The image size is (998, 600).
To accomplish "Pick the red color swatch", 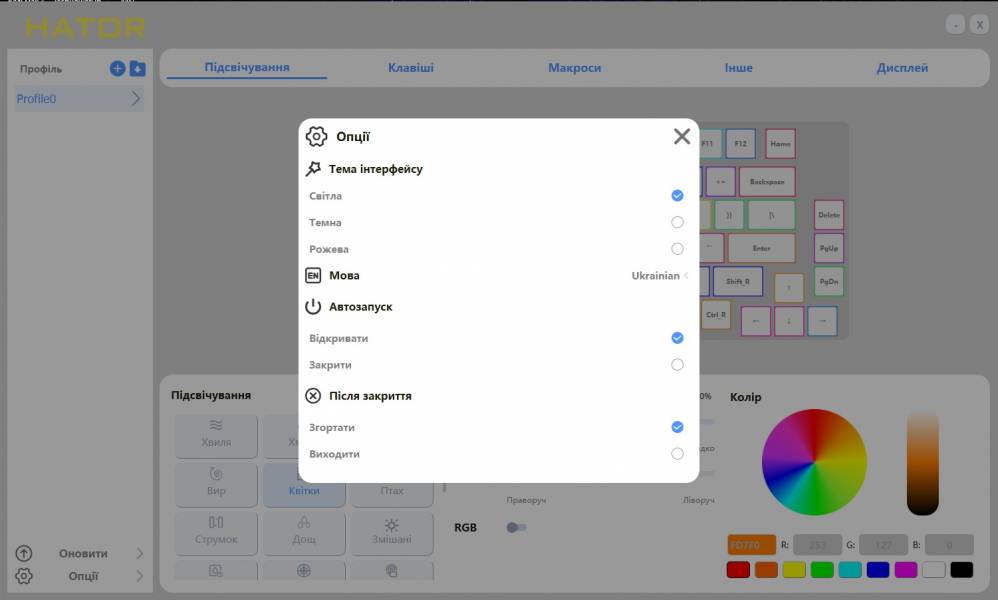I will pyautogui.click(x=738, y=570).
